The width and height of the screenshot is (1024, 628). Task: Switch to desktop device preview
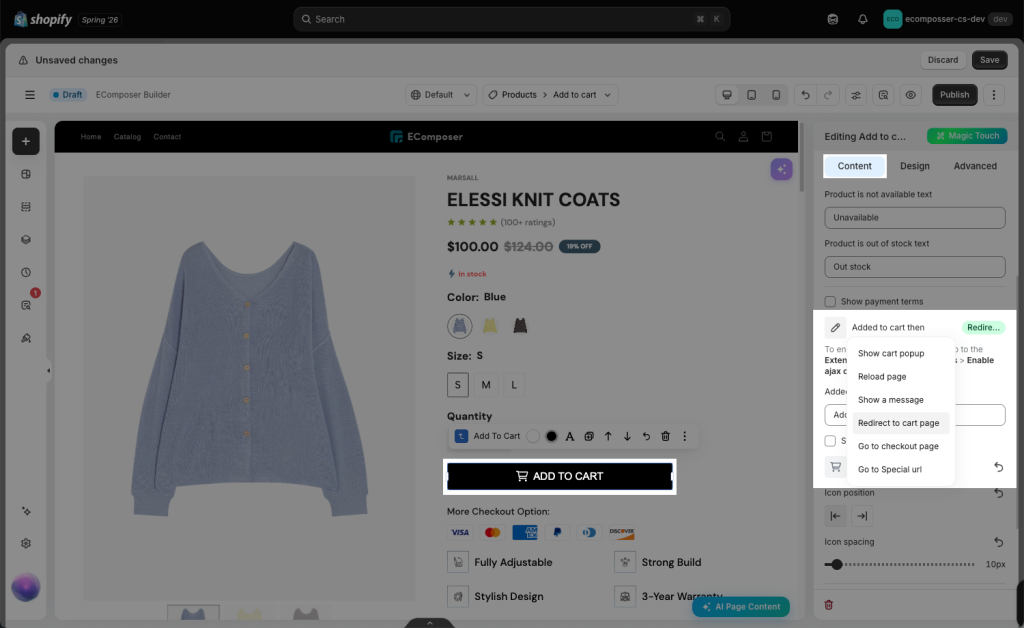727,95
